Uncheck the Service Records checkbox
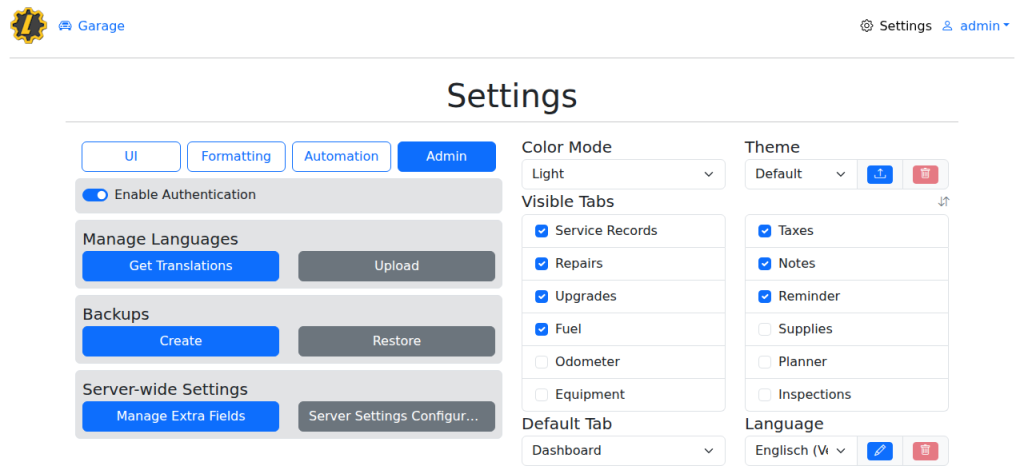Image resolution: width=1024 pixels, height=474 pixels. click(541, 231)
